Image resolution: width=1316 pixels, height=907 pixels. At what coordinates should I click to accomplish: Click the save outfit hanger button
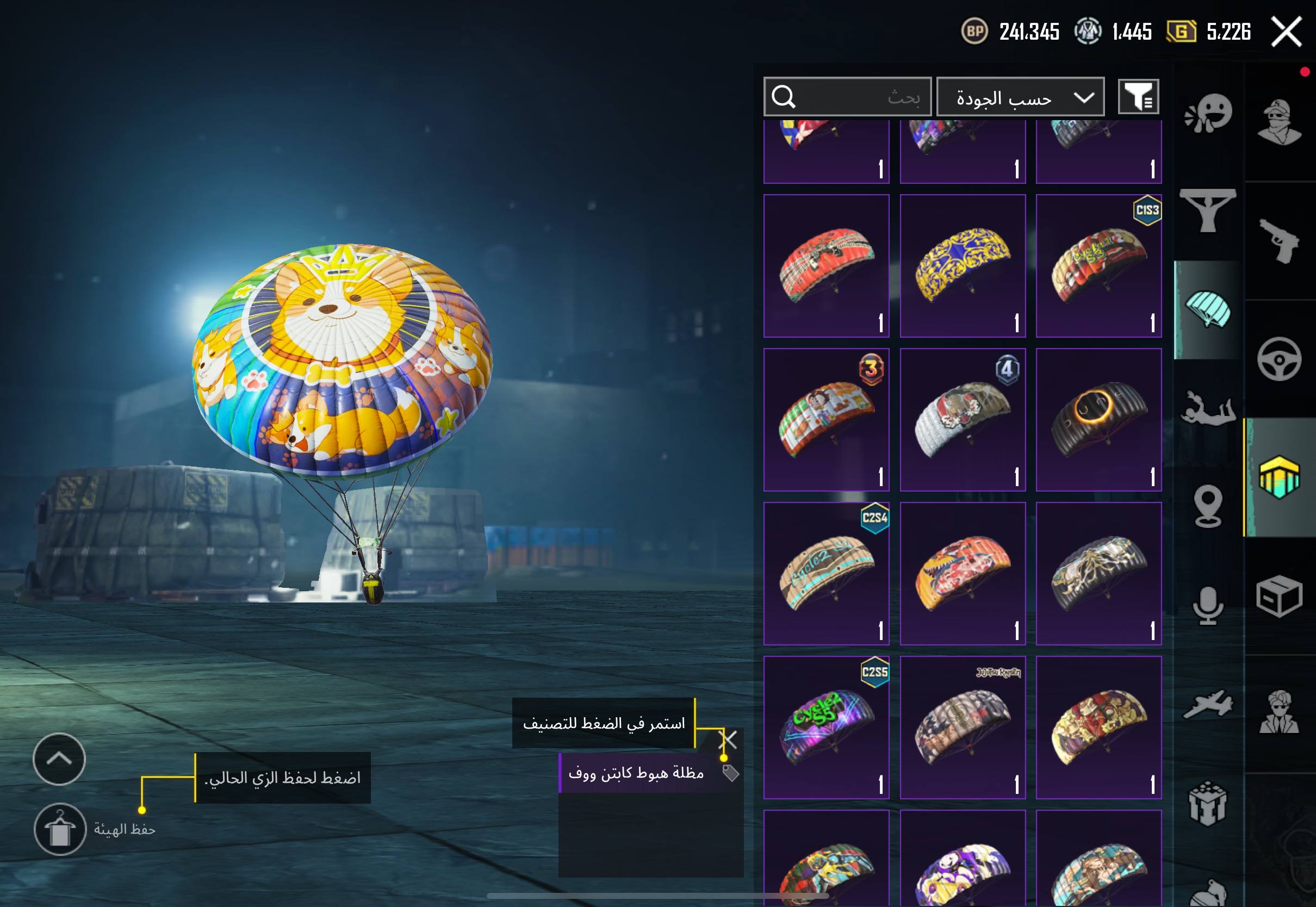60,829
